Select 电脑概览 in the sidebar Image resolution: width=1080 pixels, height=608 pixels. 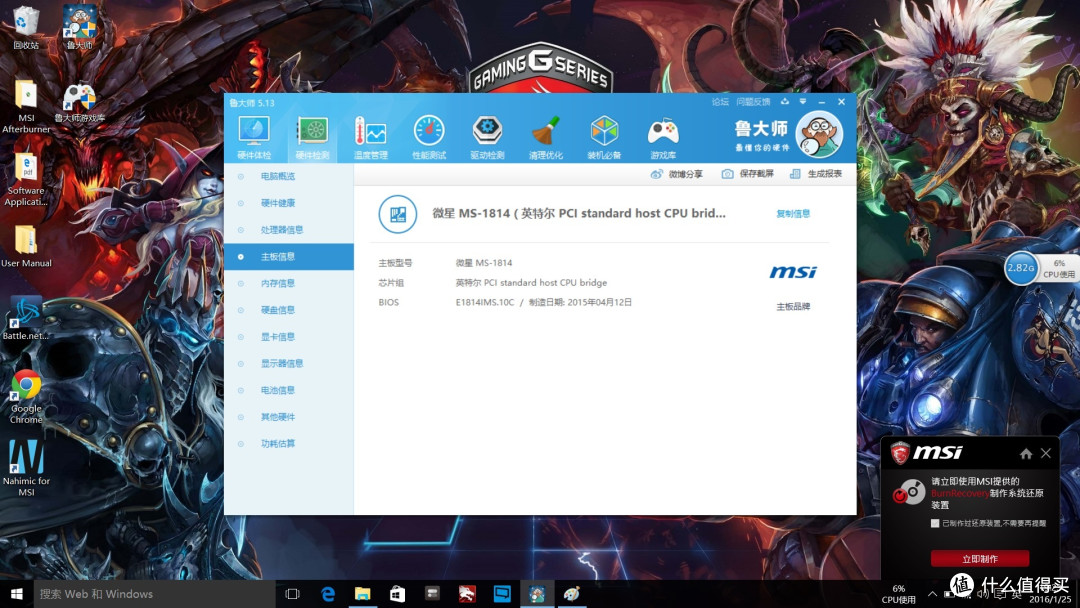[289, 176]
